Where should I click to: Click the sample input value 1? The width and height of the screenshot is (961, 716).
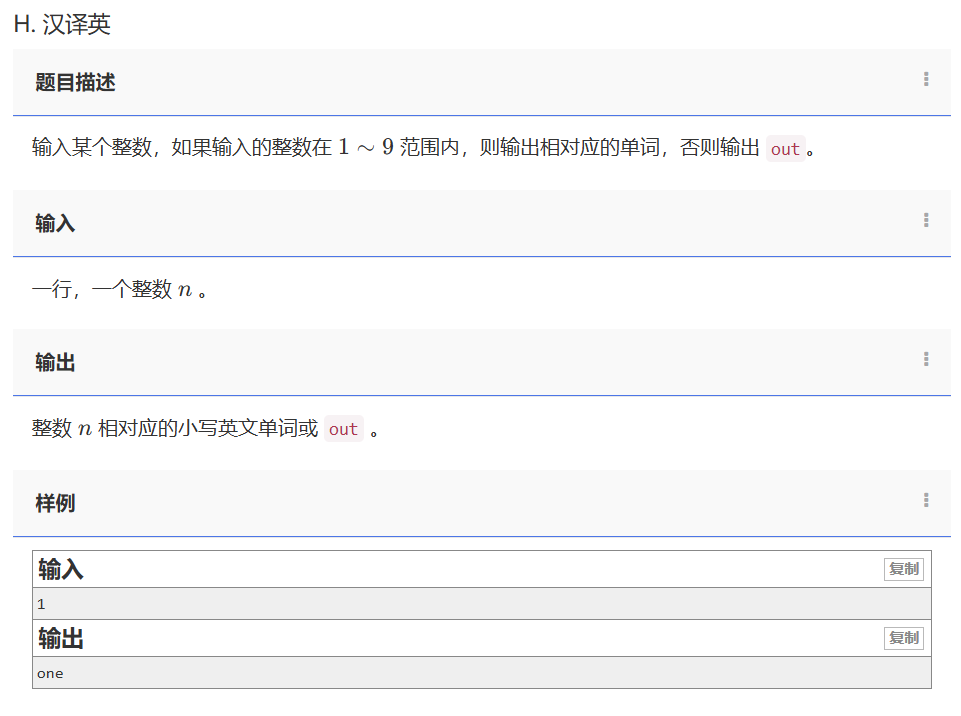pyautogui.click(x=41, y=604)
